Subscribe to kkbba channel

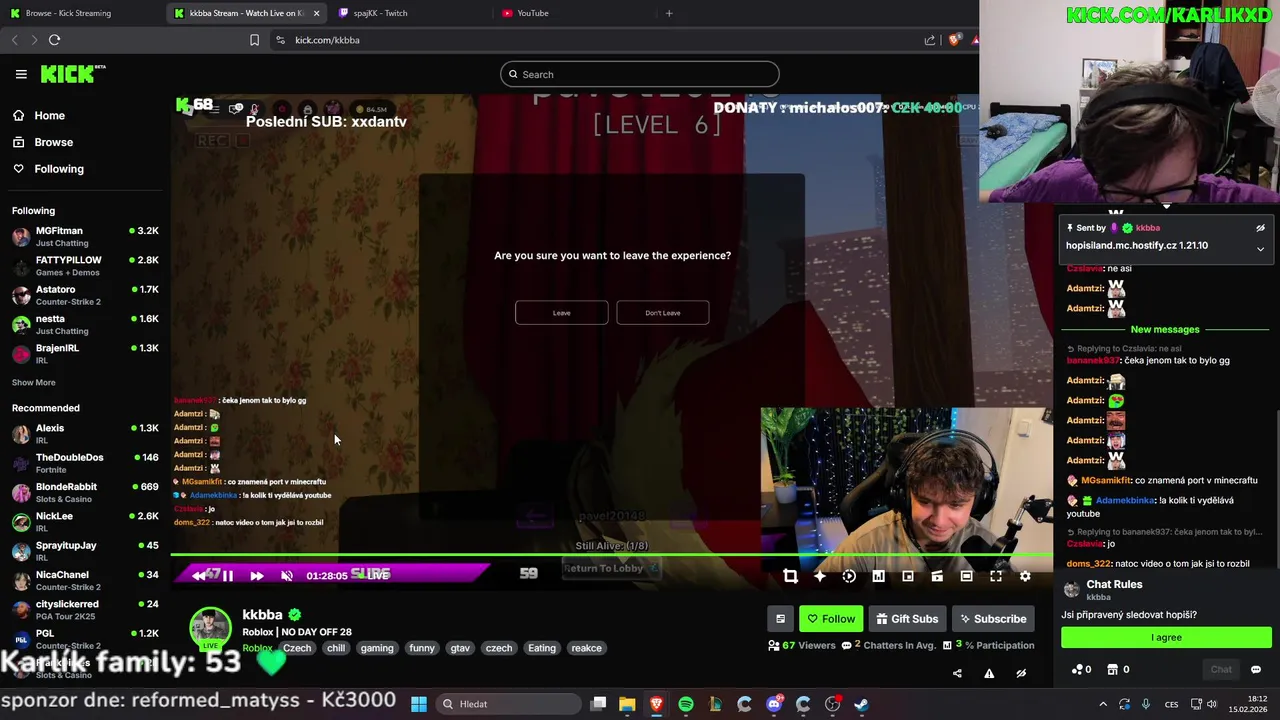992,619
